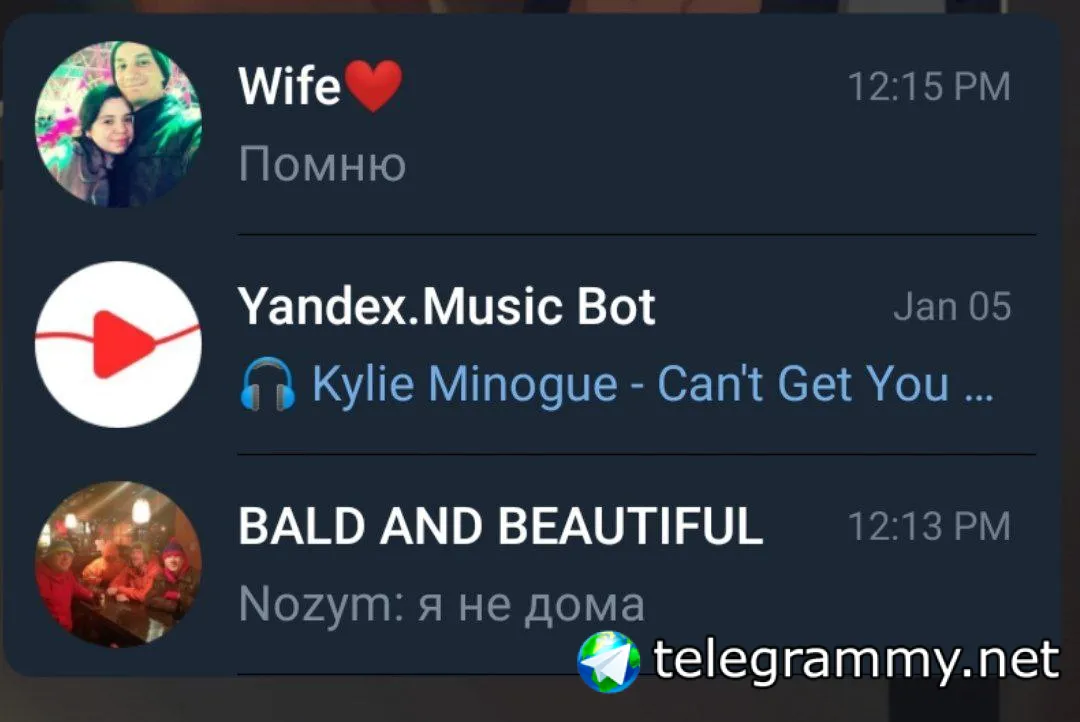Select the Wife chat name
Image resolution: width=1080 pixels, height=722 pixels.
(289, 86)
